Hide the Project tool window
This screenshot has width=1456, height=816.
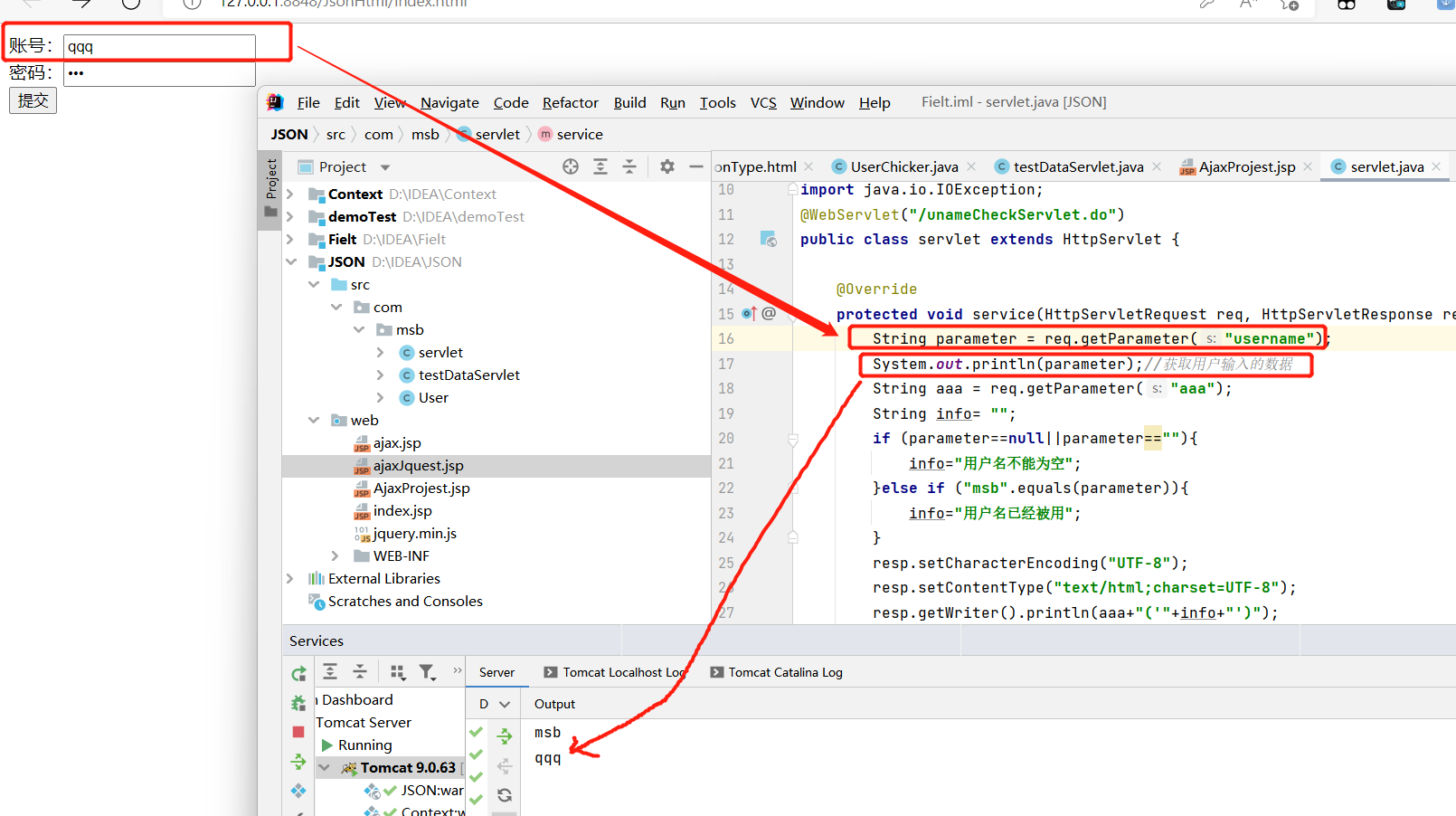click(695, 166)
